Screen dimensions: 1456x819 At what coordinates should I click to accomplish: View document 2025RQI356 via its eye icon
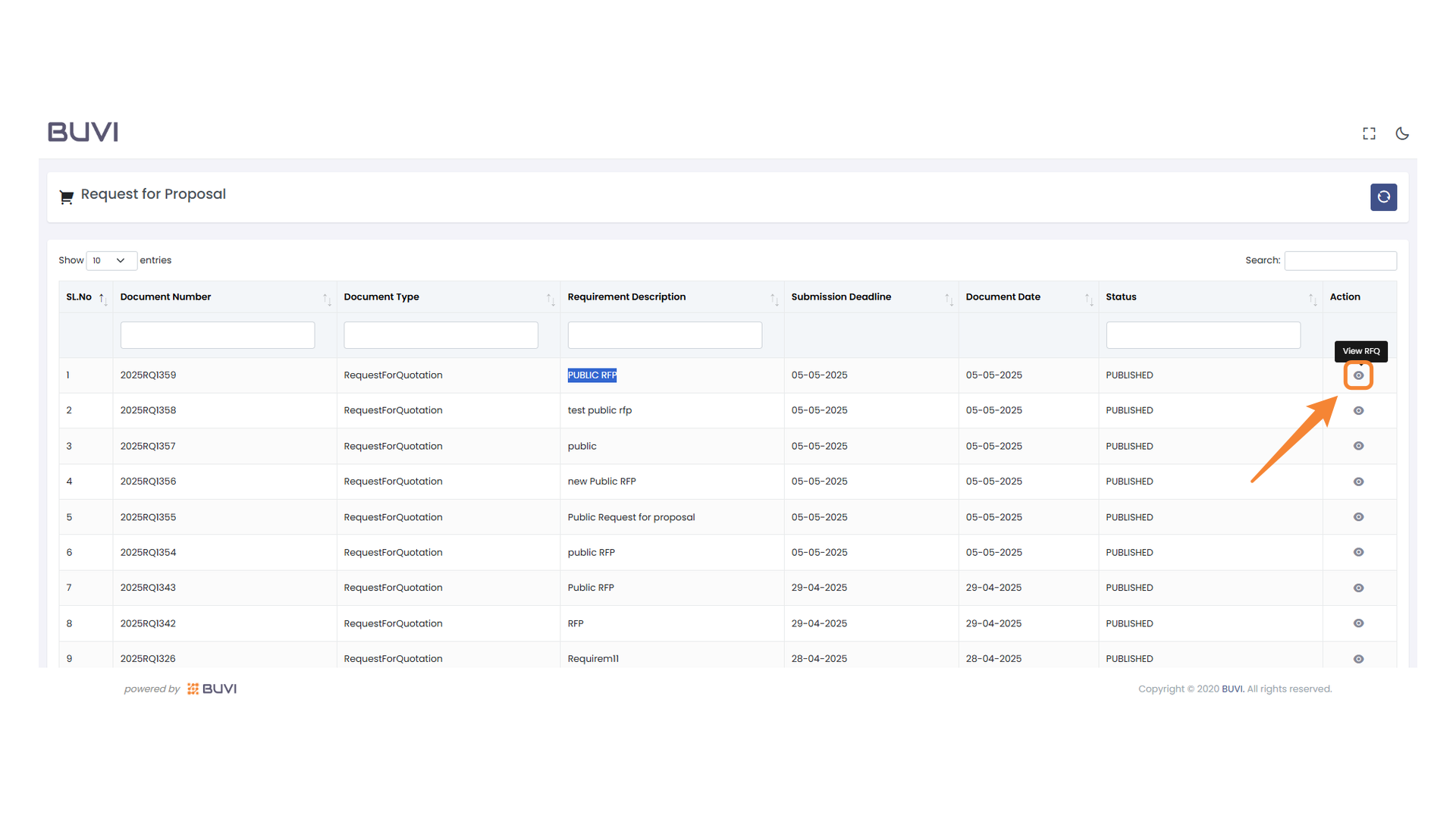click(1358, 482)
